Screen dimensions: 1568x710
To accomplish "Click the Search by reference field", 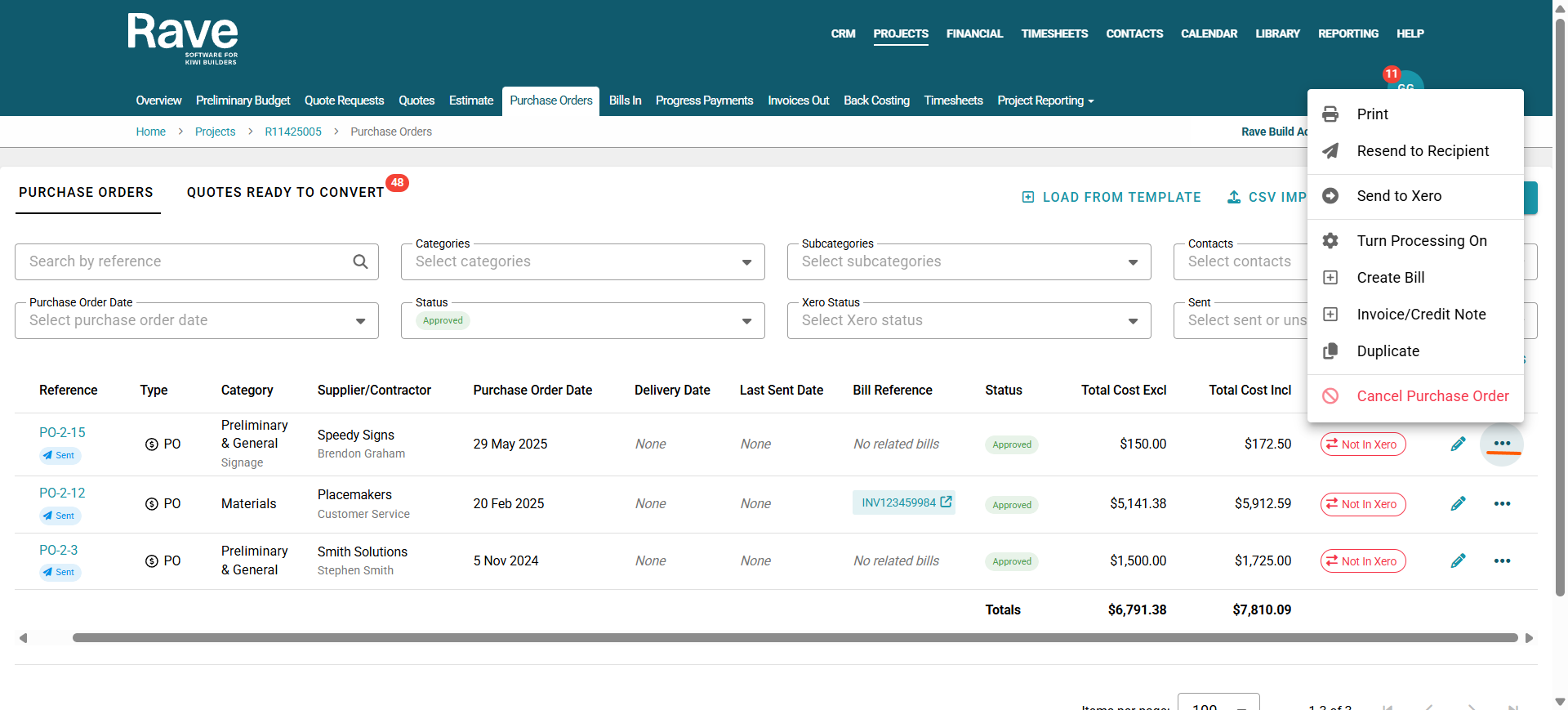I will [184, 261].
